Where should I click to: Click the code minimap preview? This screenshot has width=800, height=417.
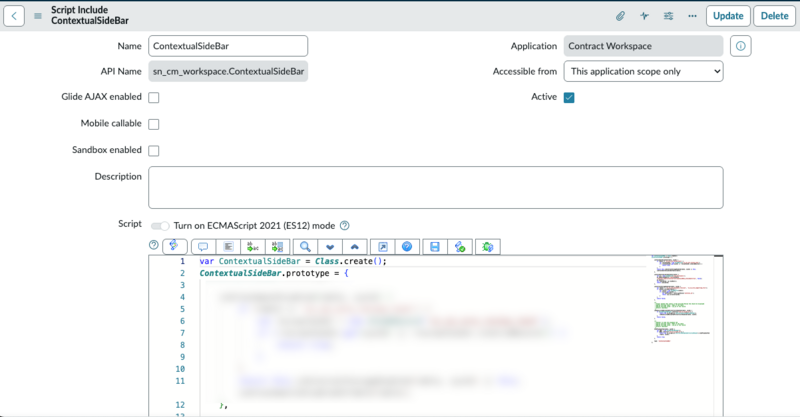682,299
